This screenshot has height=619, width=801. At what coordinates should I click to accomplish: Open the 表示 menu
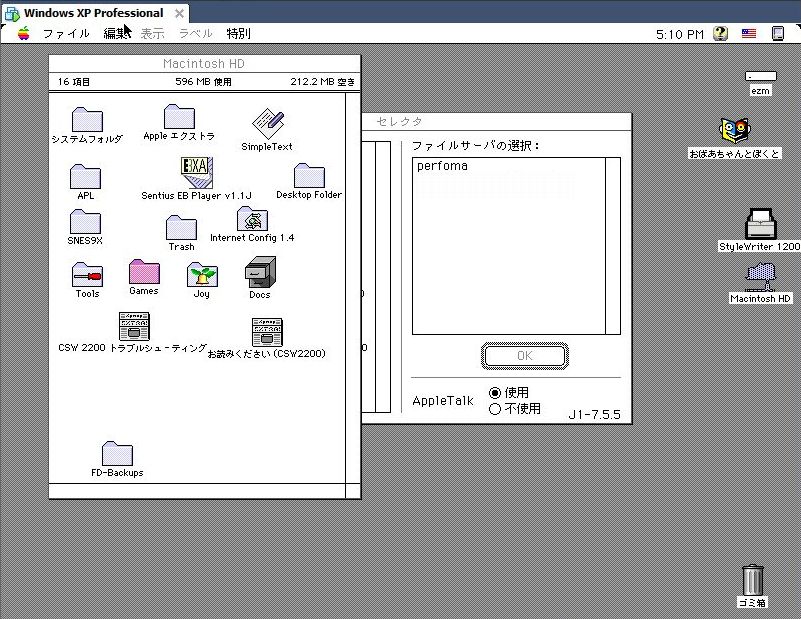152,34
